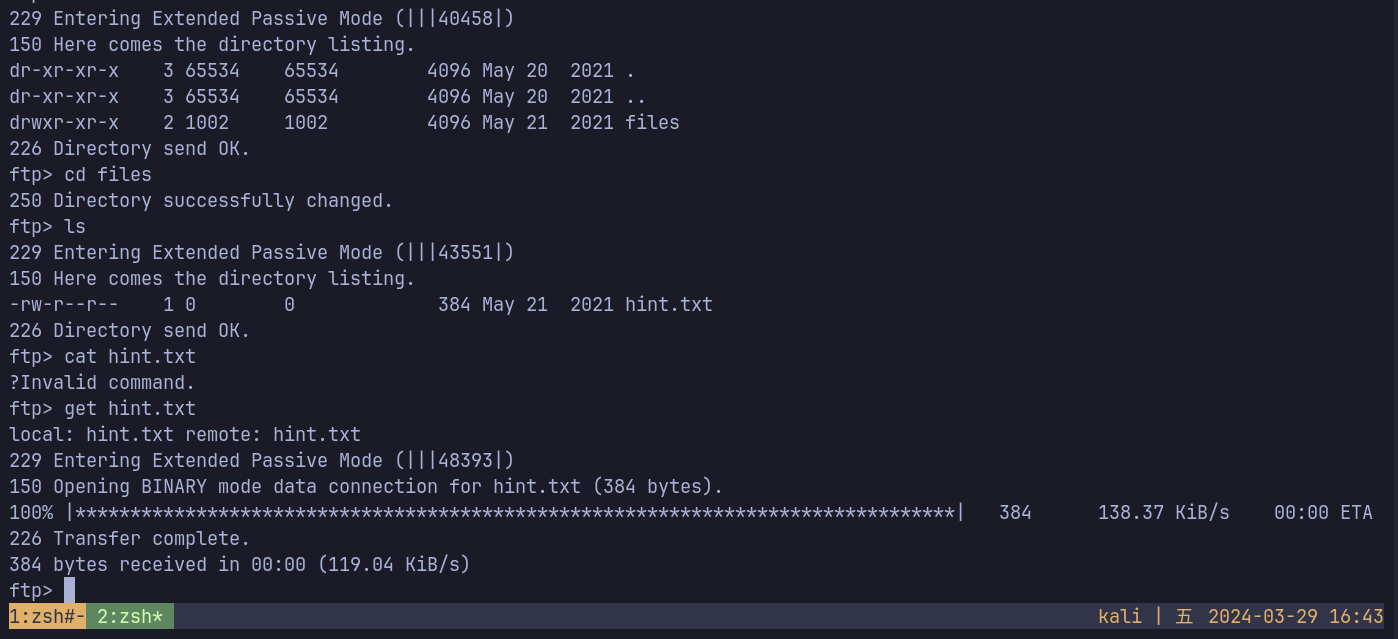
Task: Click the 100% progress percentage
Action: [31, 513]
